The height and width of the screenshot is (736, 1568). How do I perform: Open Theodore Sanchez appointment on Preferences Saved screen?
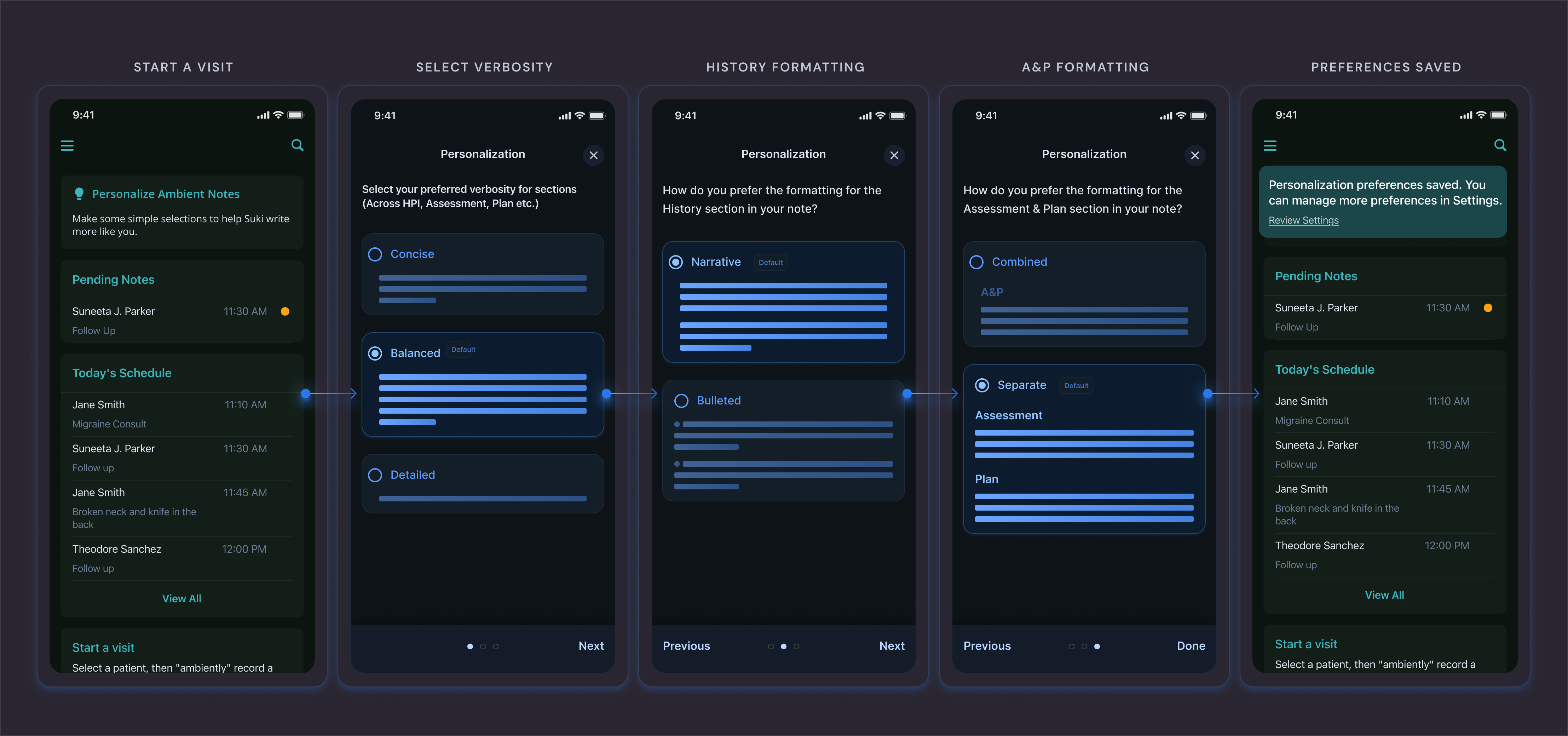pos(1385,554)
